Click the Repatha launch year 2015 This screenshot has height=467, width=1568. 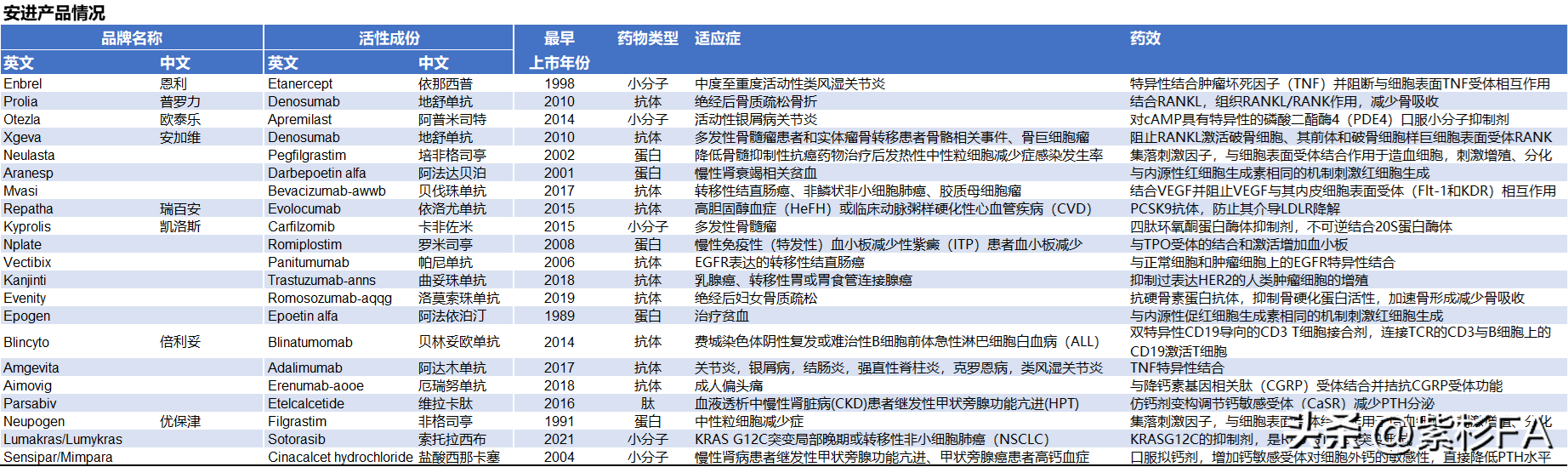coord(559,208)
